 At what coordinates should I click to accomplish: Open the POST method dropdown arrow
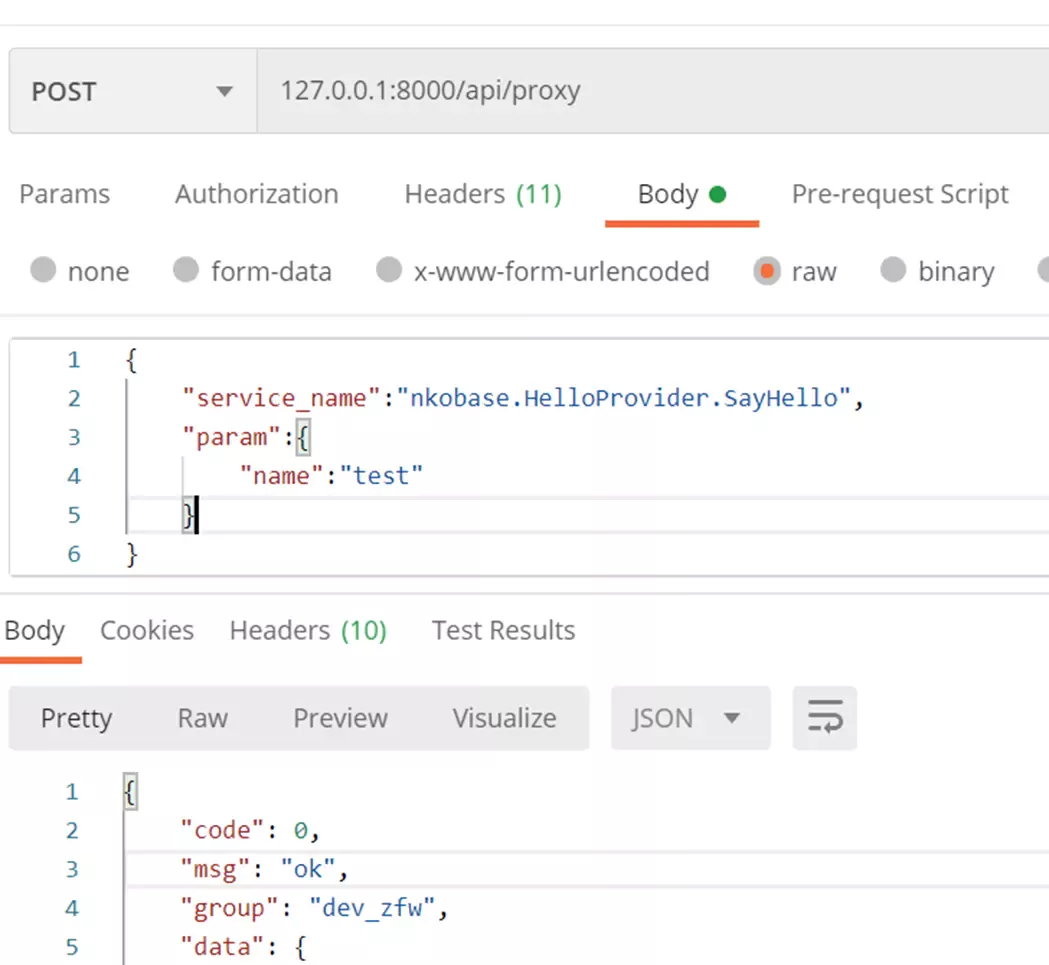[224, 91]
